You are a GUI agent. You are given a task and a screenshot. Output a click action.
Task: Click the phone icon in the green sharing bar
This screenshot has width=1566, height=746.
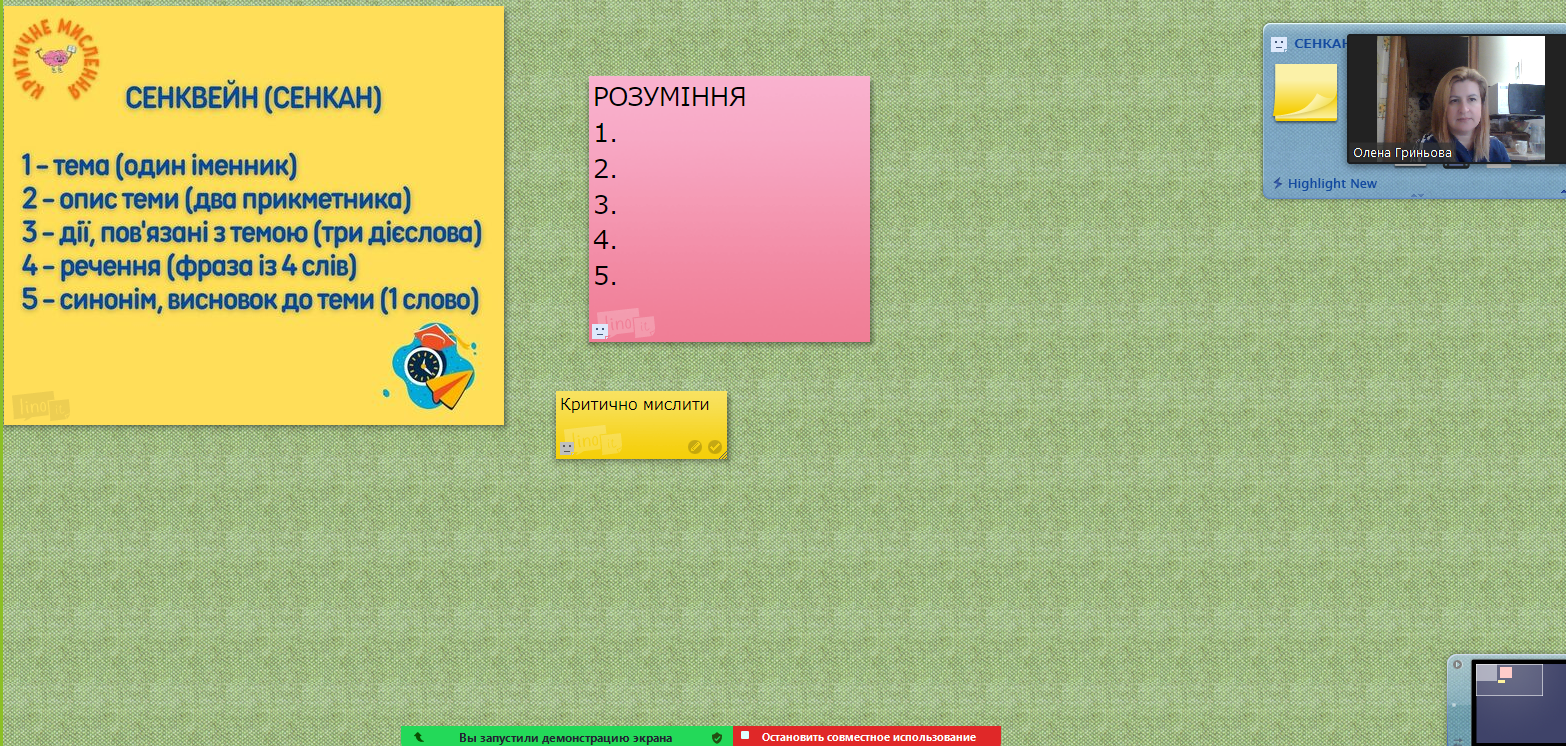418,737
